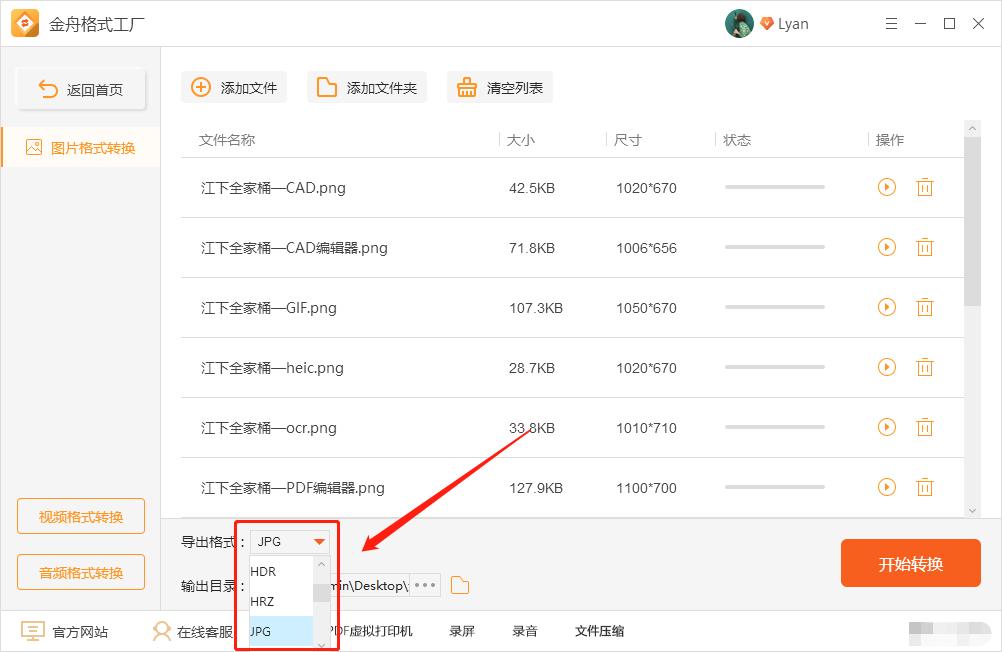Click the 文件名称 column header
The height and width of the screenshot is (652, 1002).
[x=227, y=140]
